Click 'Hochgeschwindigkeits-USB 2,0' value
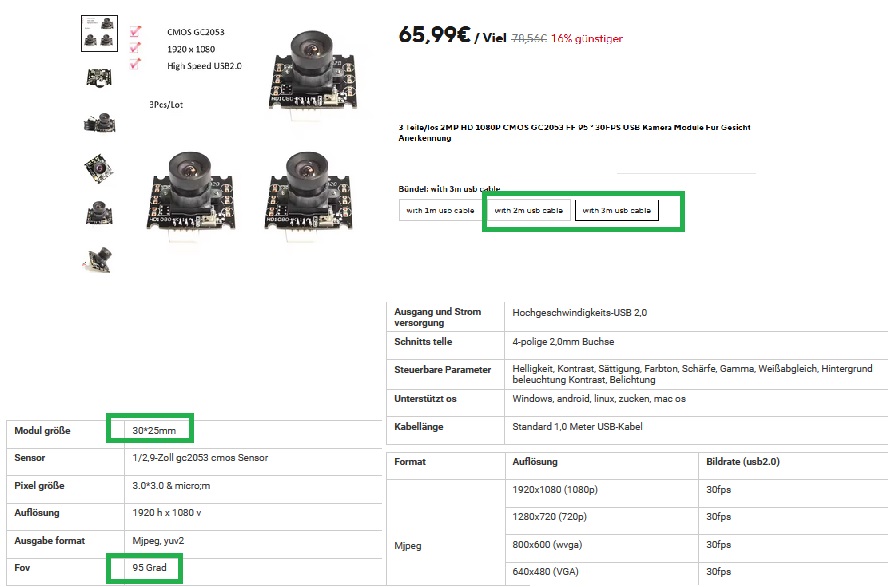This screenshot has width=895, height=587. (580, 312)
